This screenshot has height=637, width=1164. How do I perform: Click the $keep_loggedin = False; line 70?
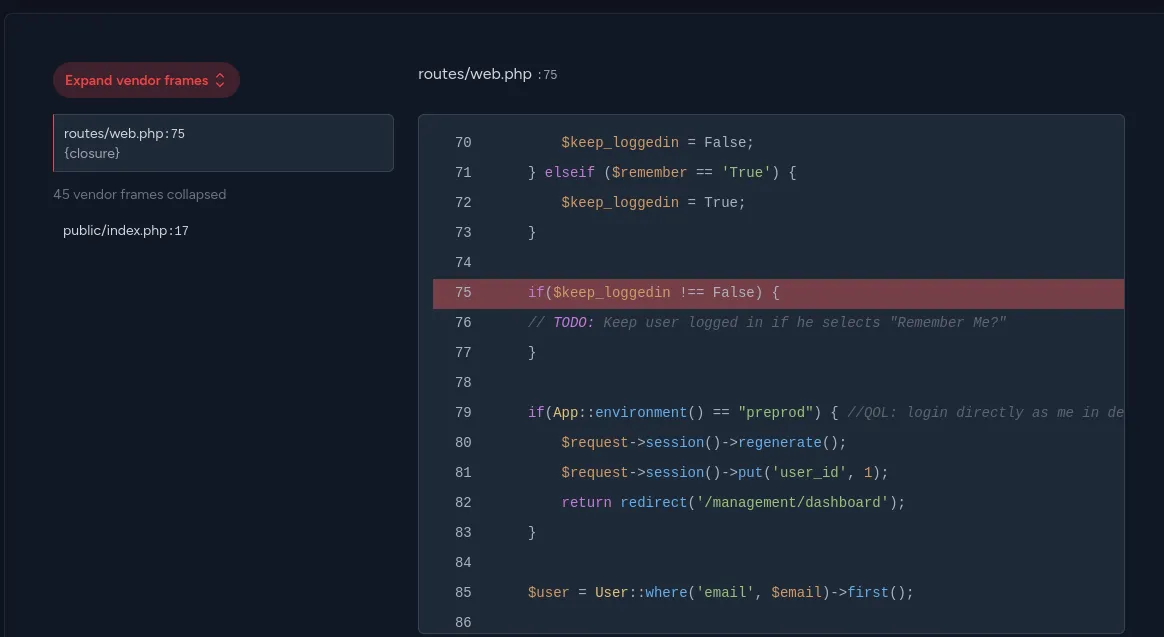coord(657,143)
